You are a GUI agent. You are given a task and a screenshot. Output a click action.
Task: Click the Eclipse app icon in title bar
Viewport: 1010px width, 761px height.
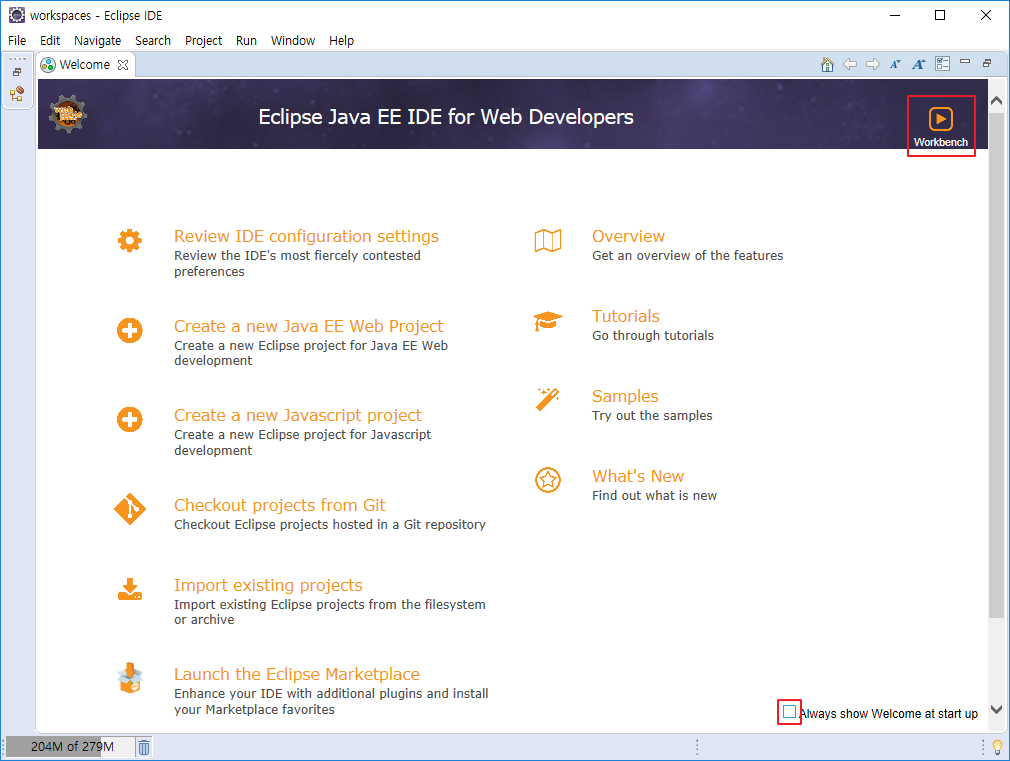16,15
